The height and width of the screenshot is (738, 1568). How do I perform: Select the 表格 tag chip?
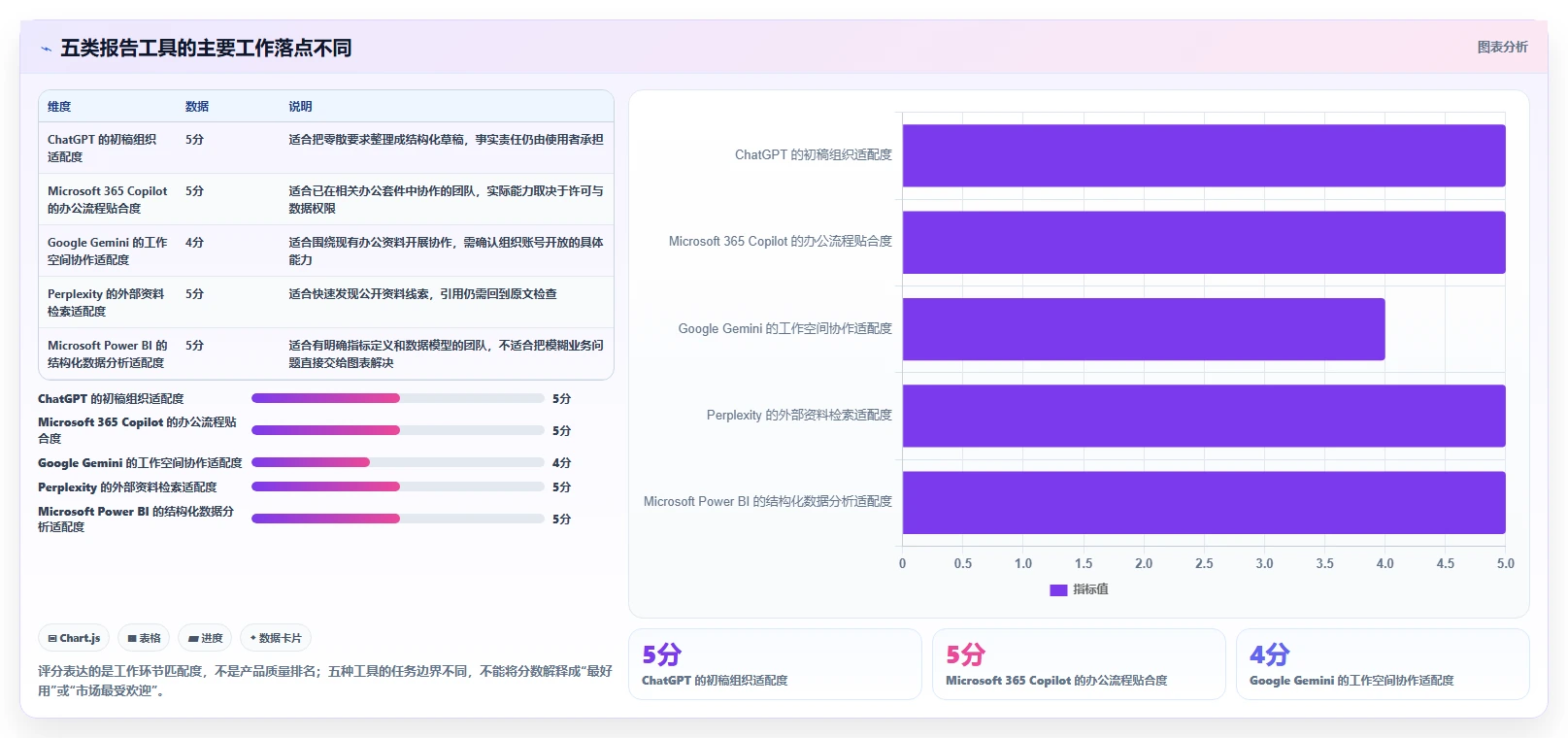[x=144, y=638]
